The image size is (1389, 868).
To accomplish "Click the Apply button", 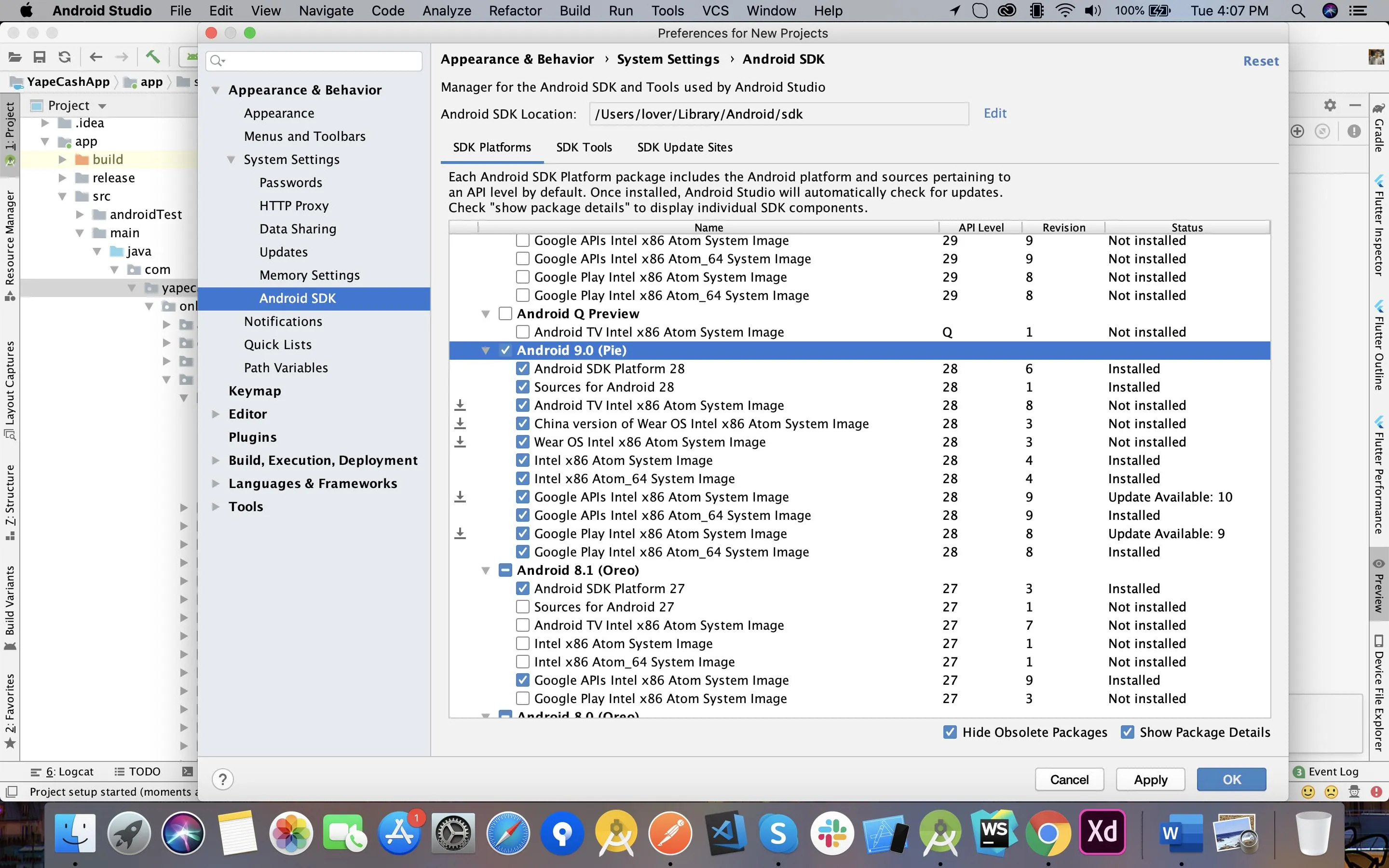I will point(1150,779).
